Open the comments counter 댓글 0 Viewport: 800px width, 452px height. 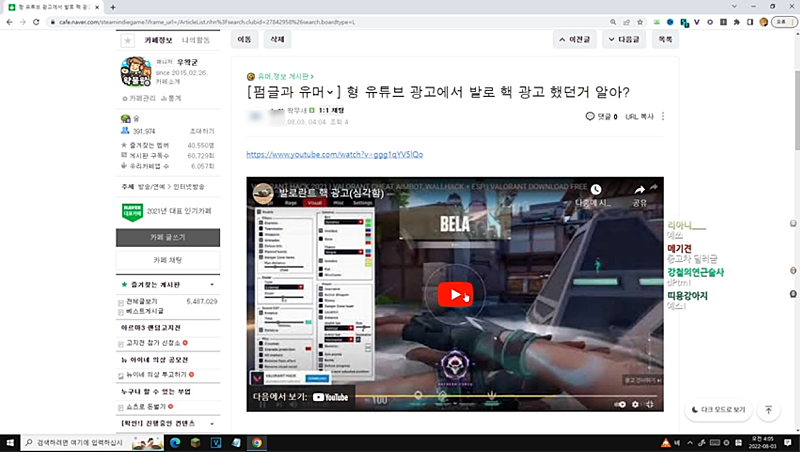coord(602,116)
